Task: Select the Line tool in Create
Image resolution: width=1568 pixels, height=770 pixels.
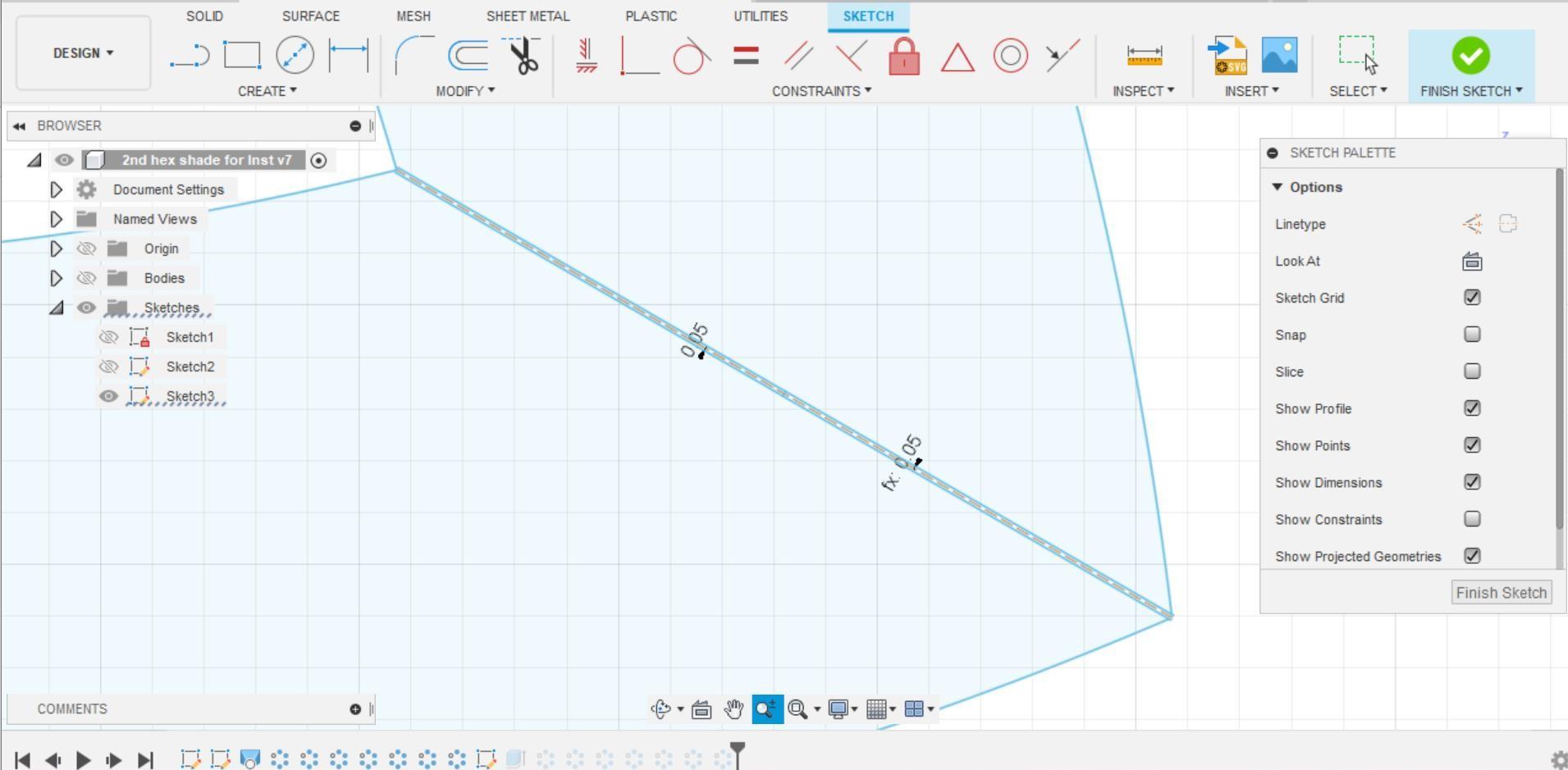Action: coord(190,56)
